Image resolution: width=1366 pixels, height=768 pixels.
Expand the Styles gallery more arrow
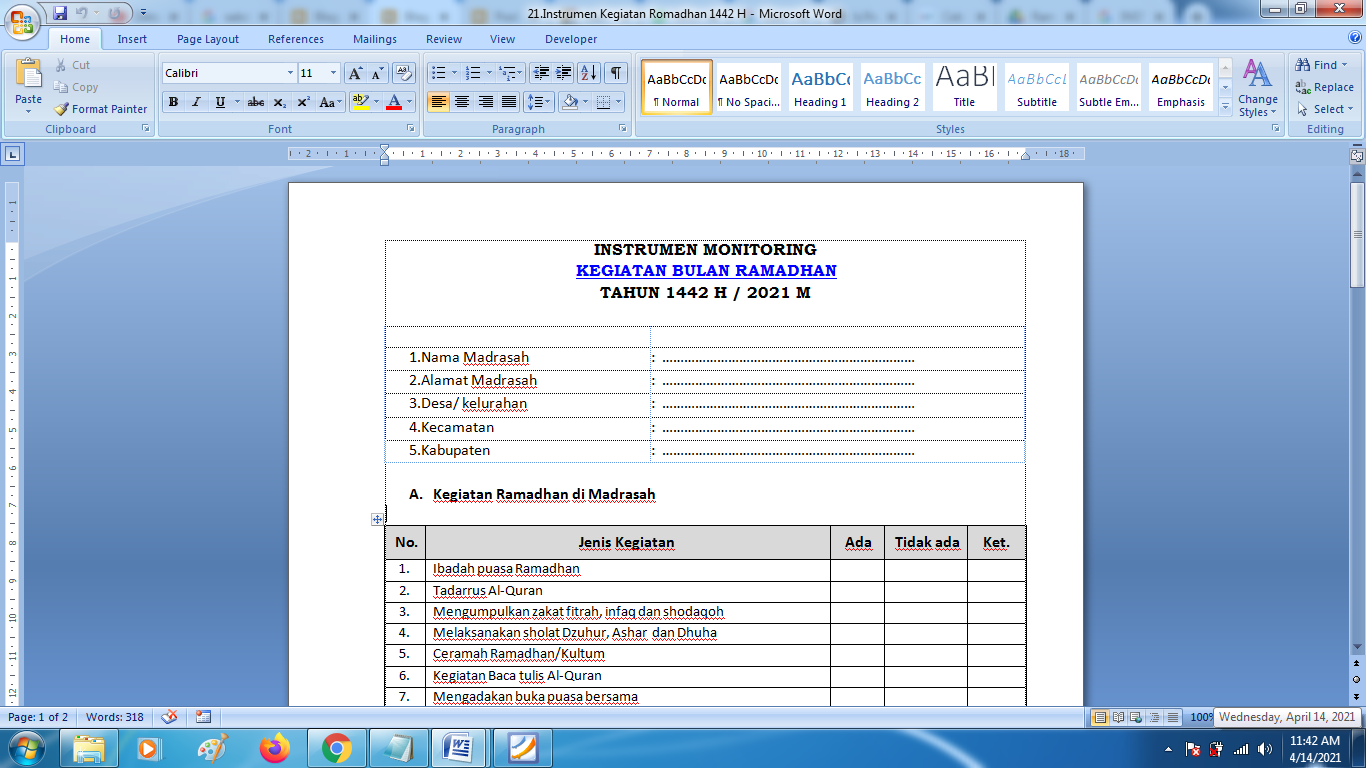click(1226, 107)
